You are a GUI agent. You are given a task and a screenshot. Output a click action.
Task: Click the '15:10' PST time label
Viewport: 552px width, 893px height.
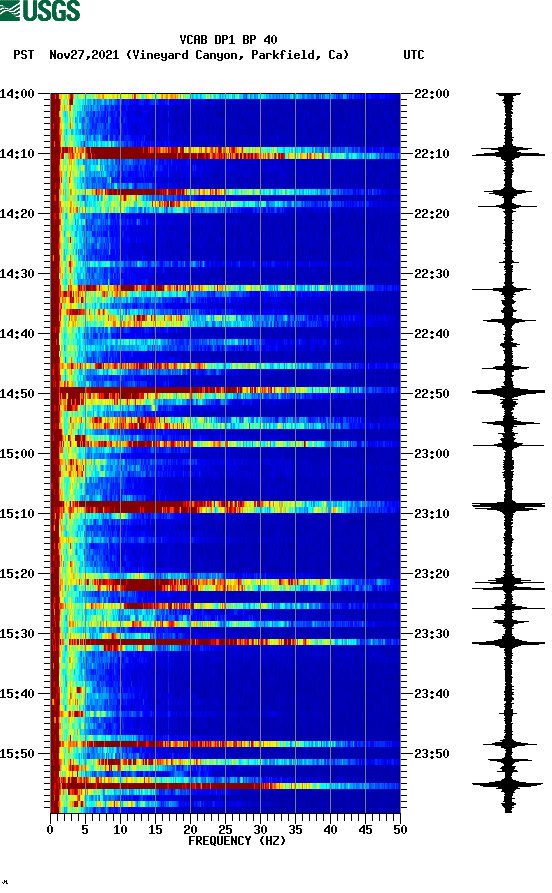(17, 514)
